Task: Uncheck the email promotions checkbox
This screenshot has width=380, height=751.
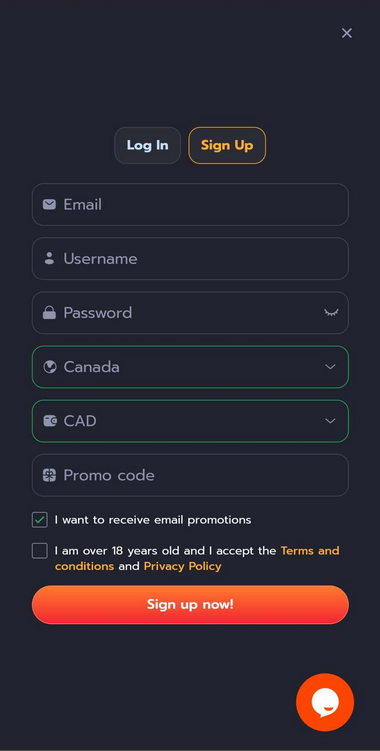Action: pyautogui.click(x=40, y=520)
